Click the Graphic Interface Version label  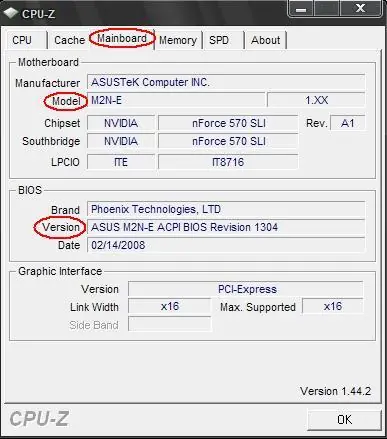point(100,289)
